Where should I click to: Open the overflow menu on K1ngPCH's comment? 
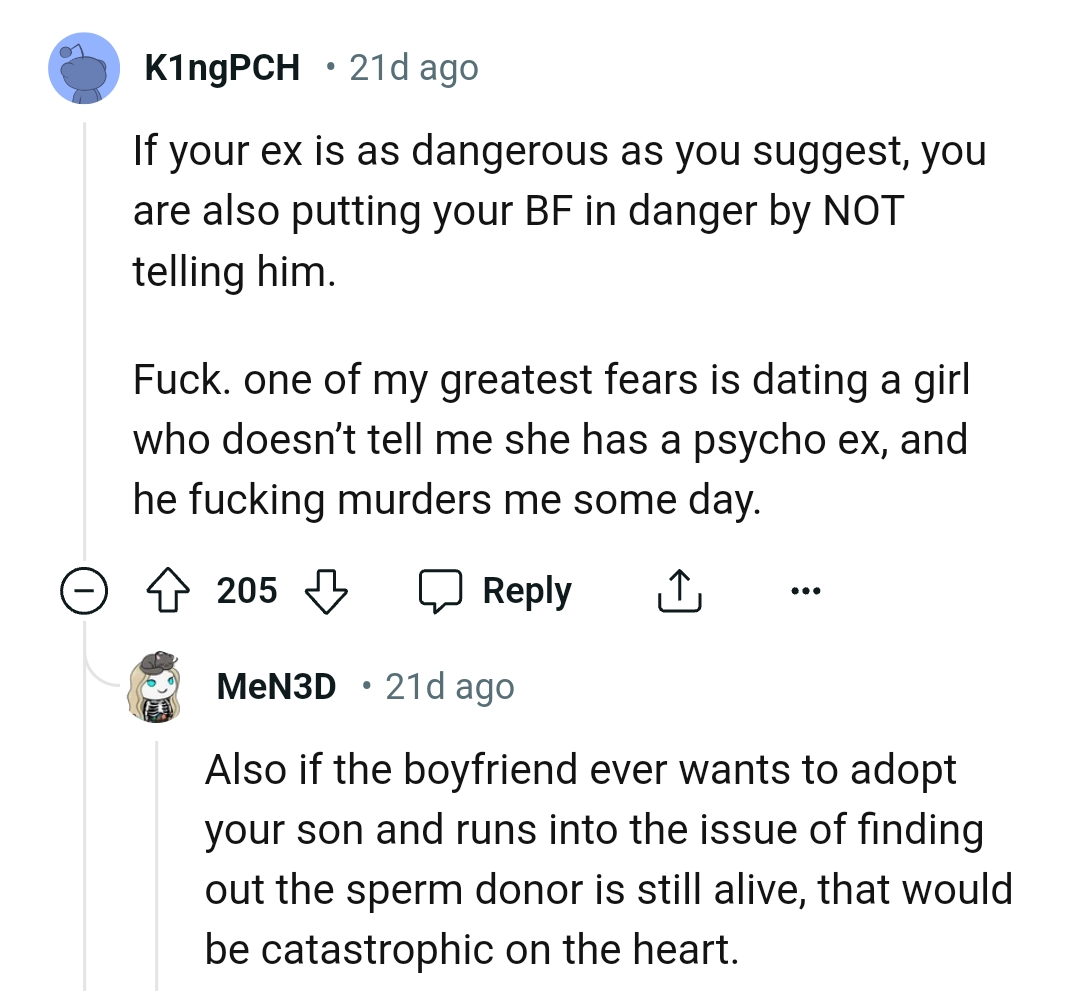click(x=806, y=590)
